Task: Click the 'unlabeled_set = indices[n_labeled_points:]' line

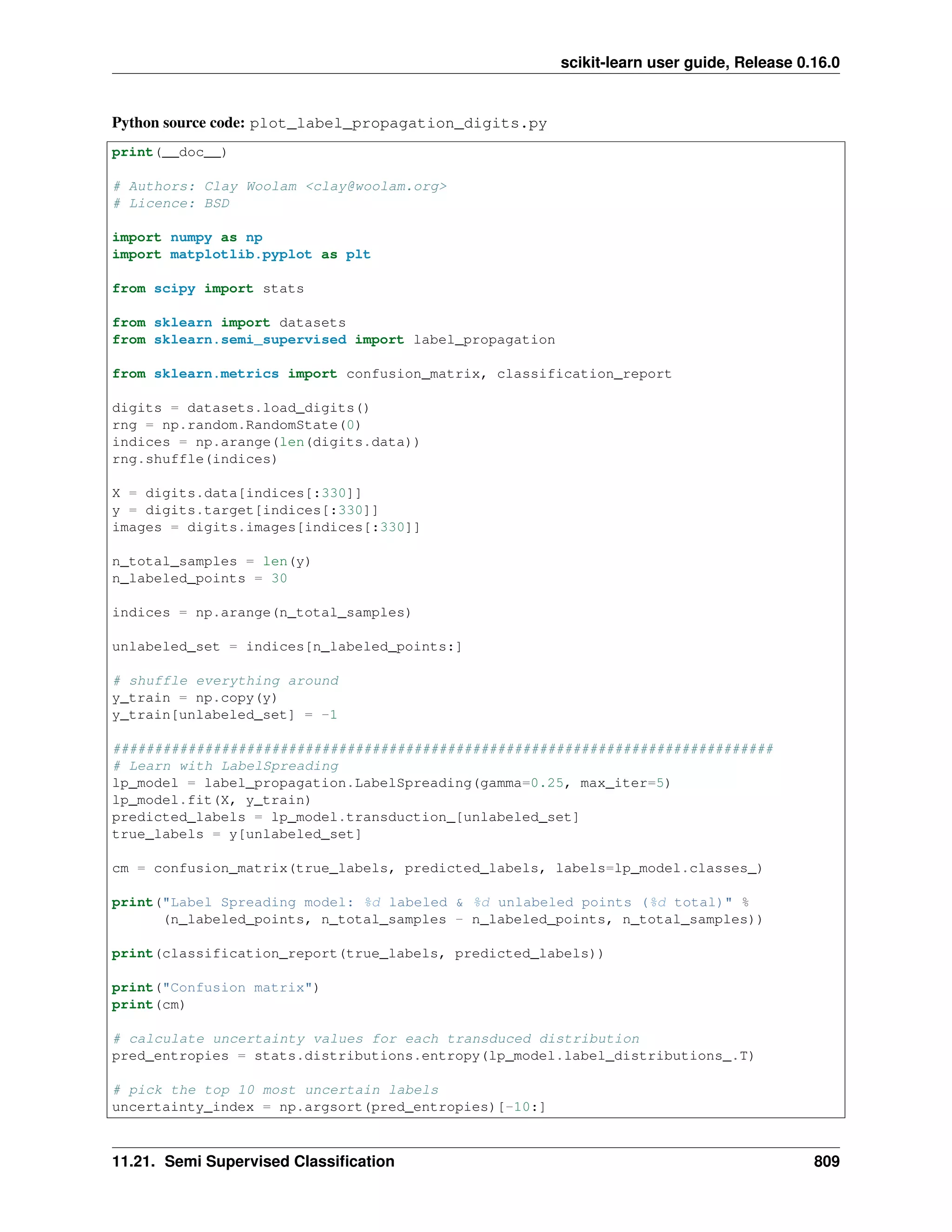Action: coord(287,647)
